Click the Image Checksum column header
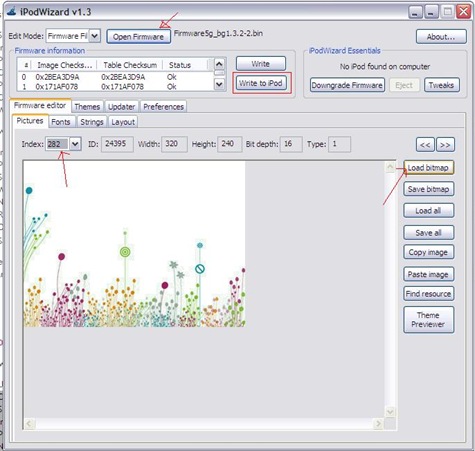Image resolution: width=475 pixels, height=451 pixels. 64,65
